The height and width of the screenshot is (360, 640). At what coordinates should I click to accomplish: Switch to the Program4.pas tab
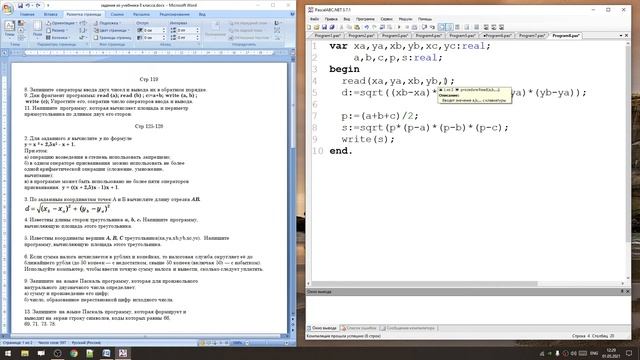429,36
